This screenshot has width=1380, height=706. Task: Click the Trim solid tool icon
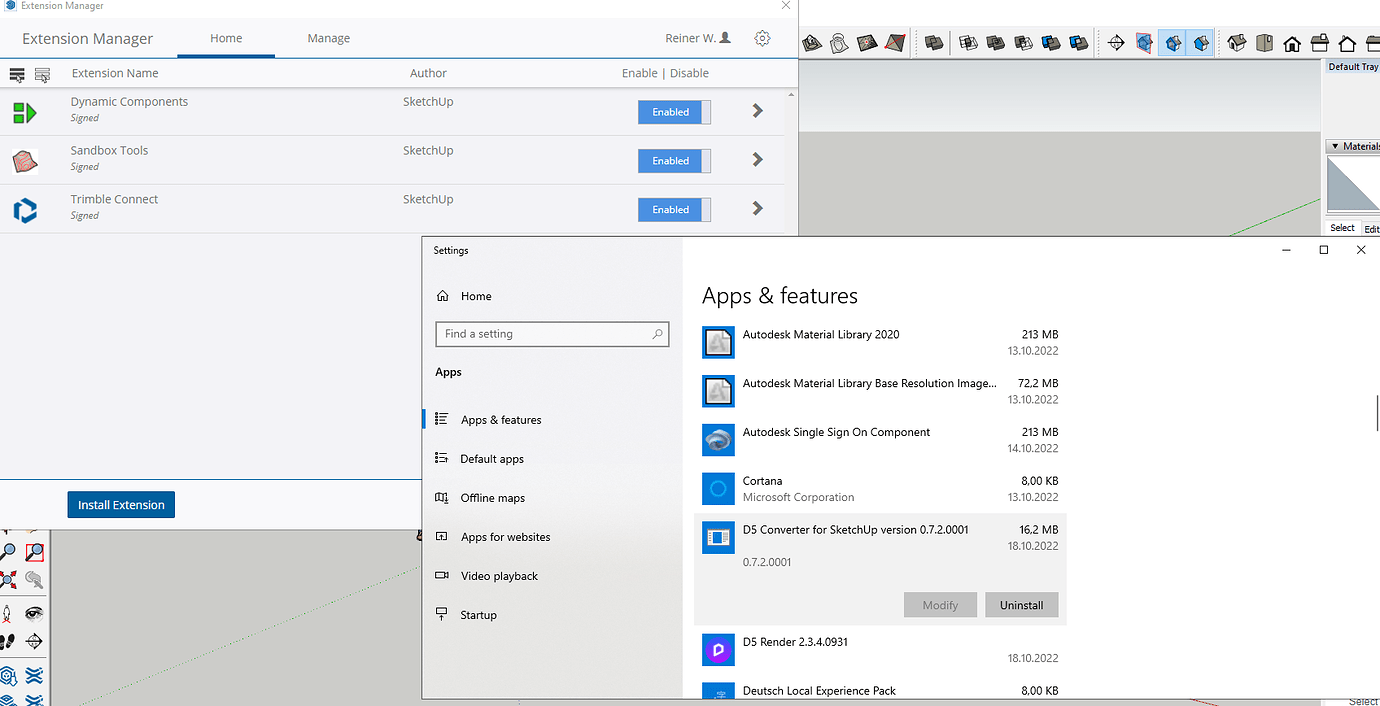[x=1050, y=43]
